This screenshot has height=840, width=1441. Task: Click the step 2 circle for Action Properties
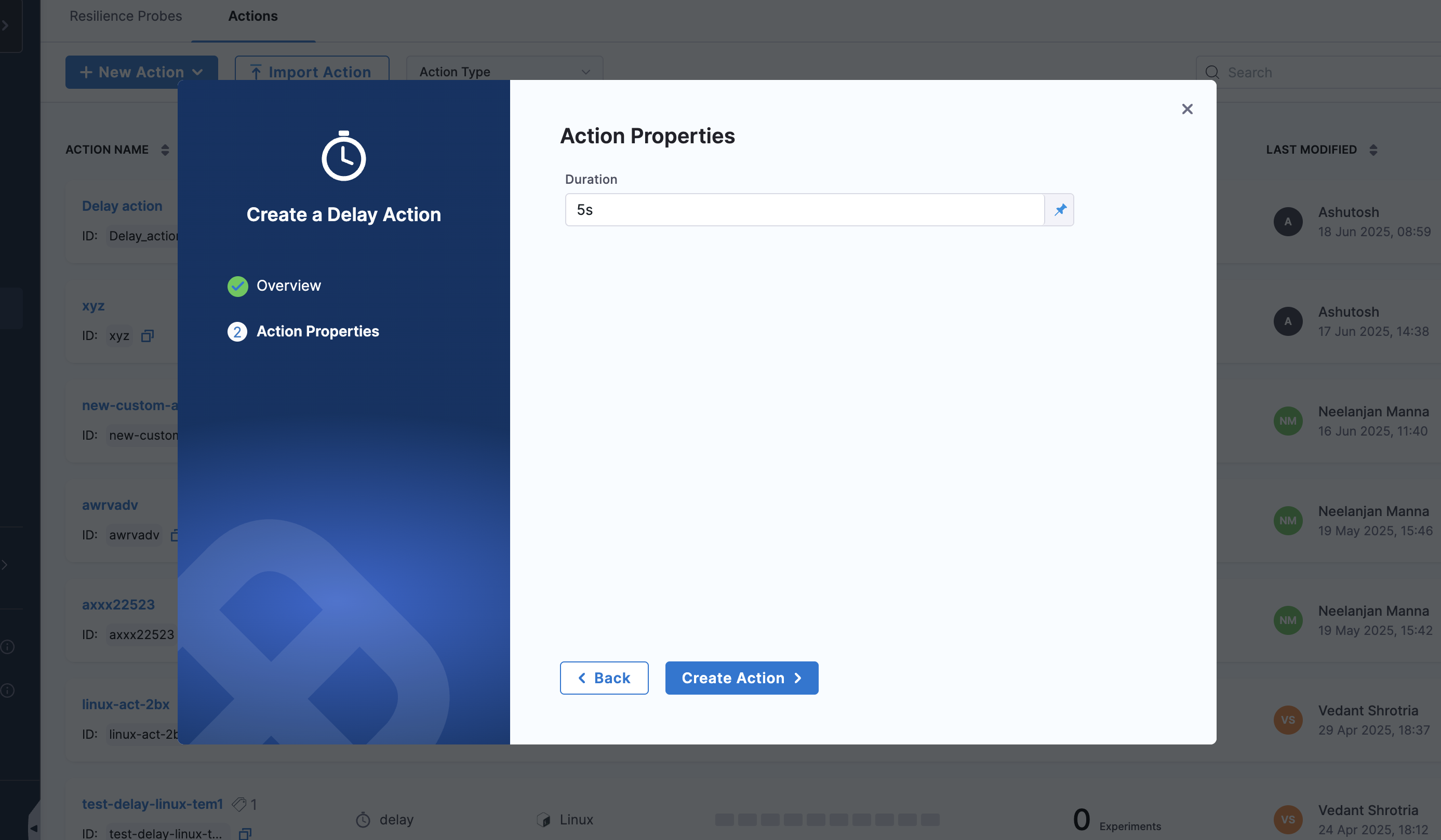[237, 332]
